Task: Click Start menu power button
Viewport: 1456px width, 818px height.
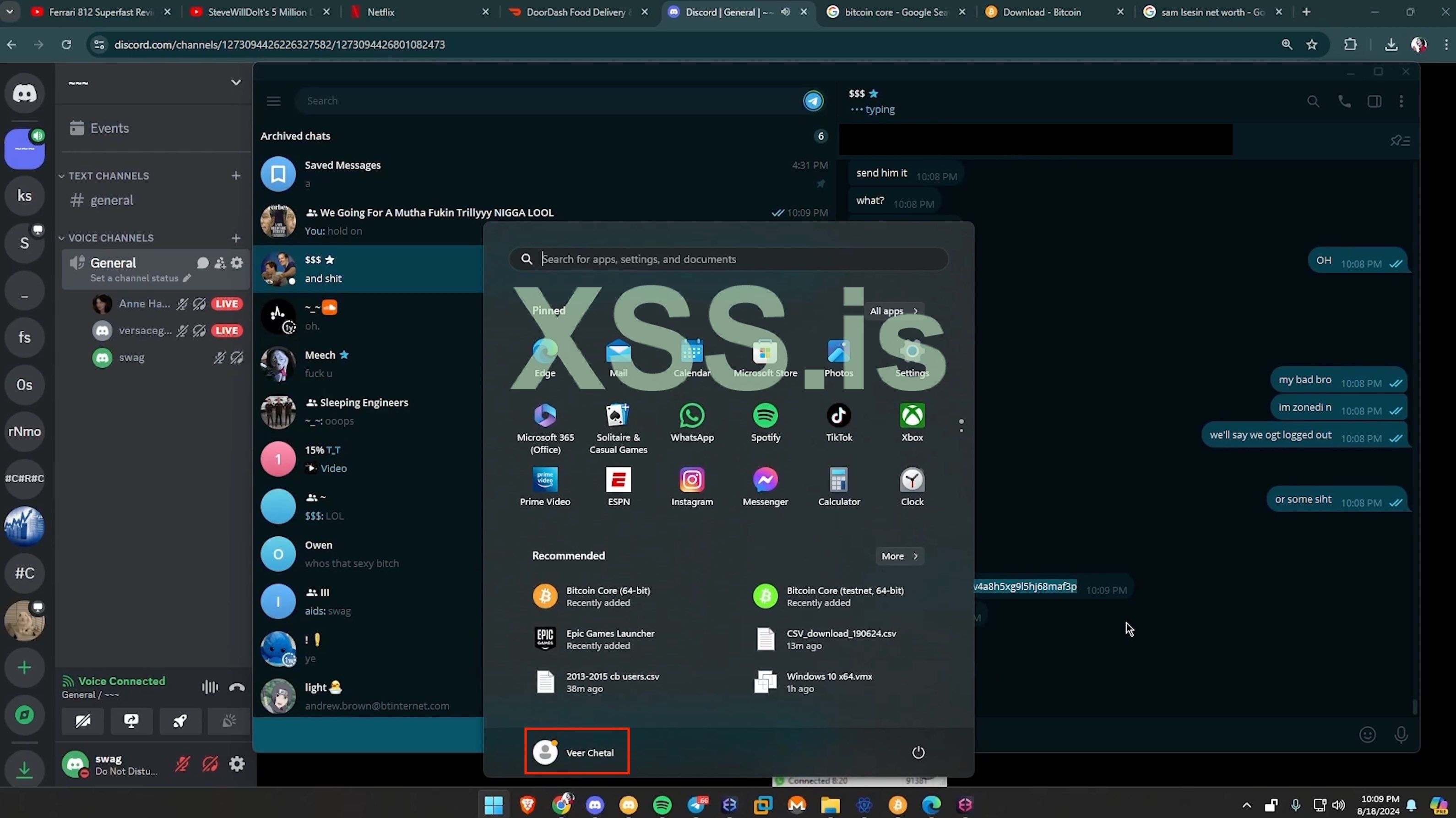Action: point(918,753)
